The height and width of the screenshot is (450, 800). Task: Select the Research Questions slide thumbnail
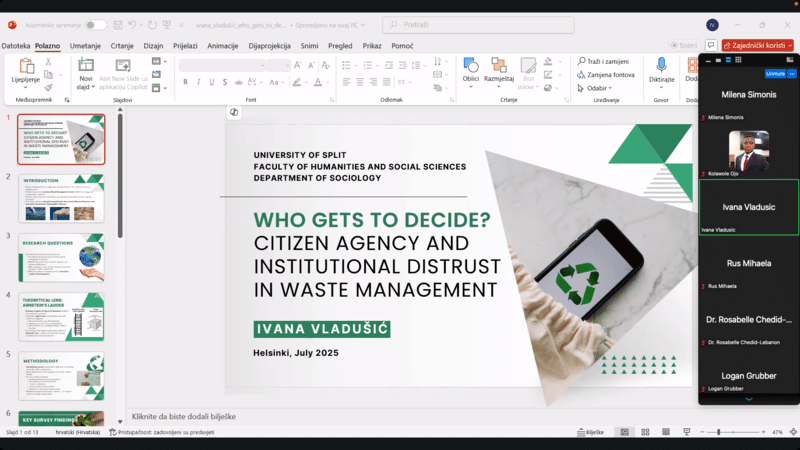pos(61,257)
